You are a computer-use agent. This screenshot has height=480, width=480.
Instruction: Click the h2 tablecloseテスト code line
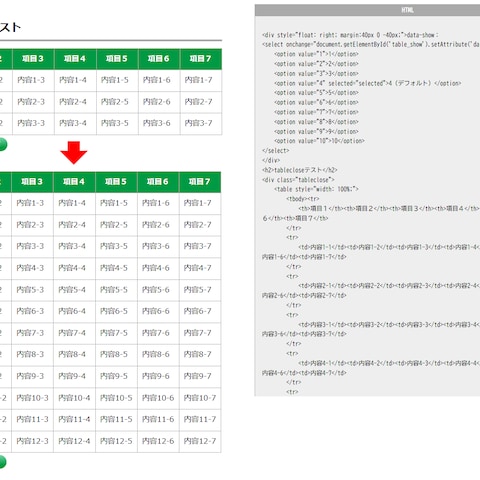300,170
